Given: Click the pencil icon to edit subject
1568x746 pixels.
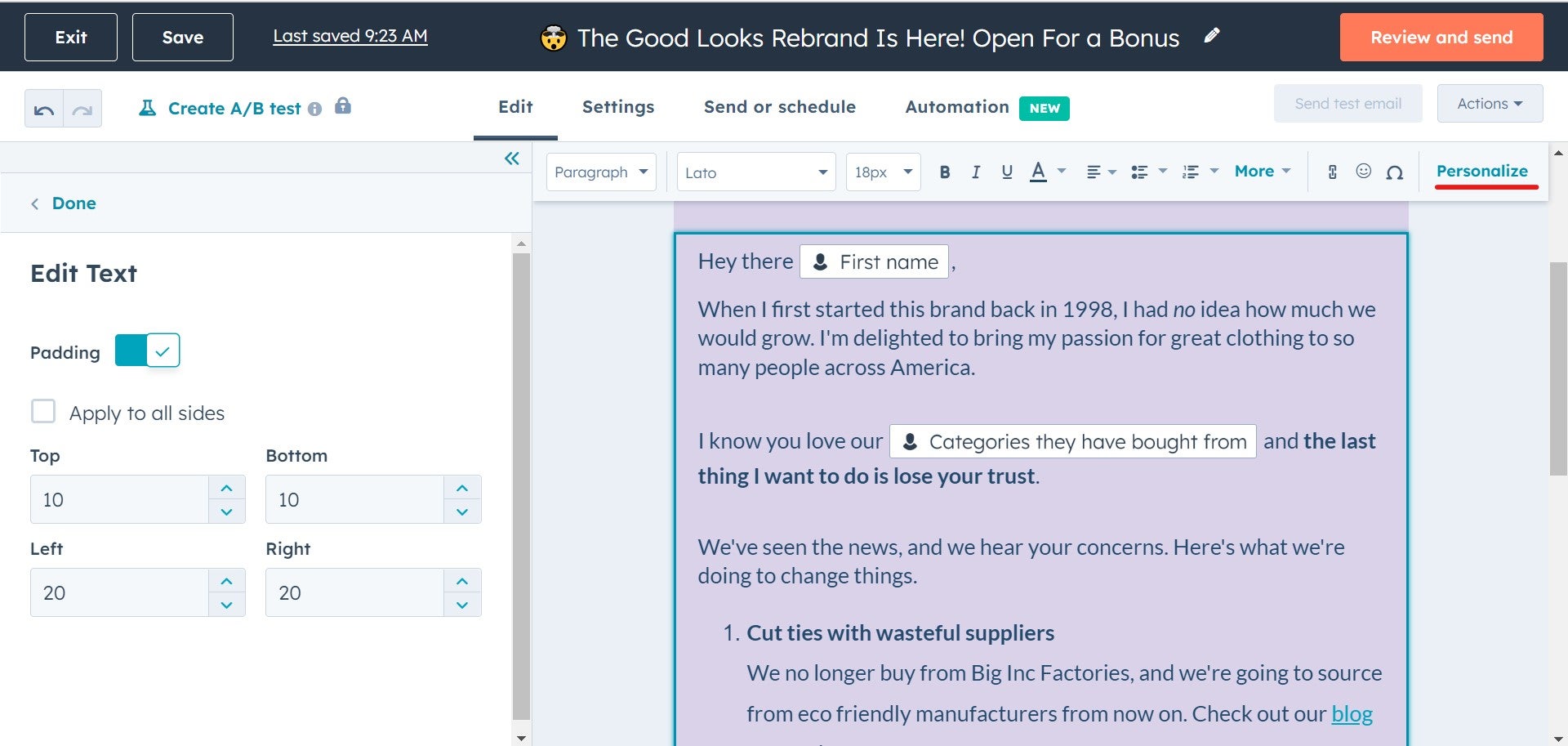Looking at the screenshot, I should point(1212,36).
